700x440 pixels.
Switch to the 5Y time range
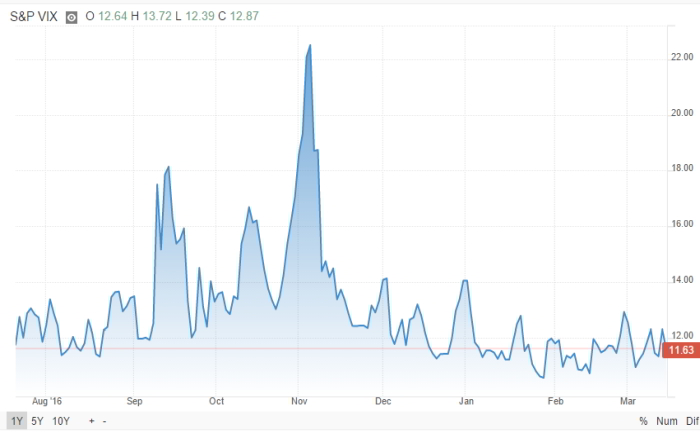pyautogui.click(x=37, y=421)
